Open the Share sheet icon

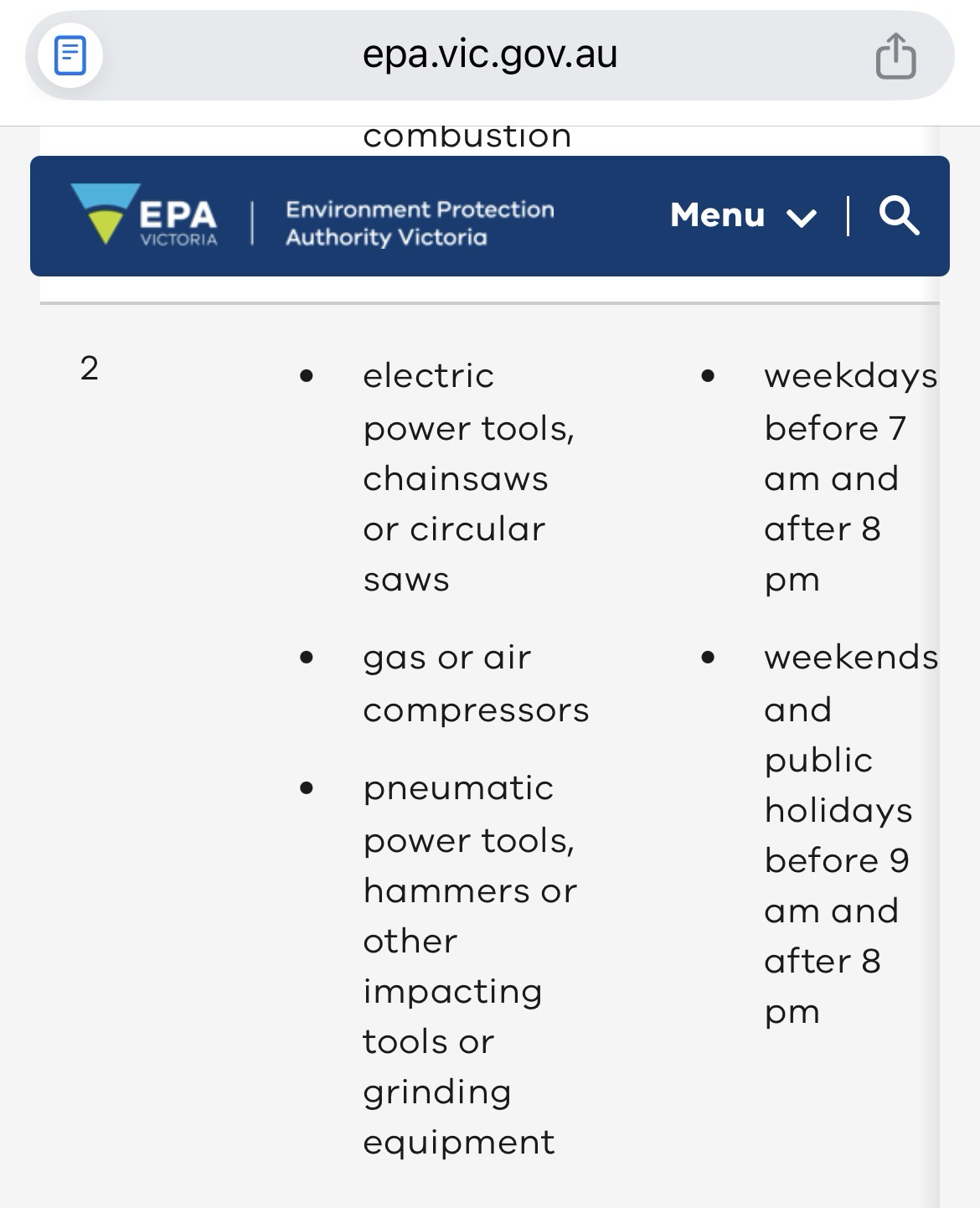(895, 56)
